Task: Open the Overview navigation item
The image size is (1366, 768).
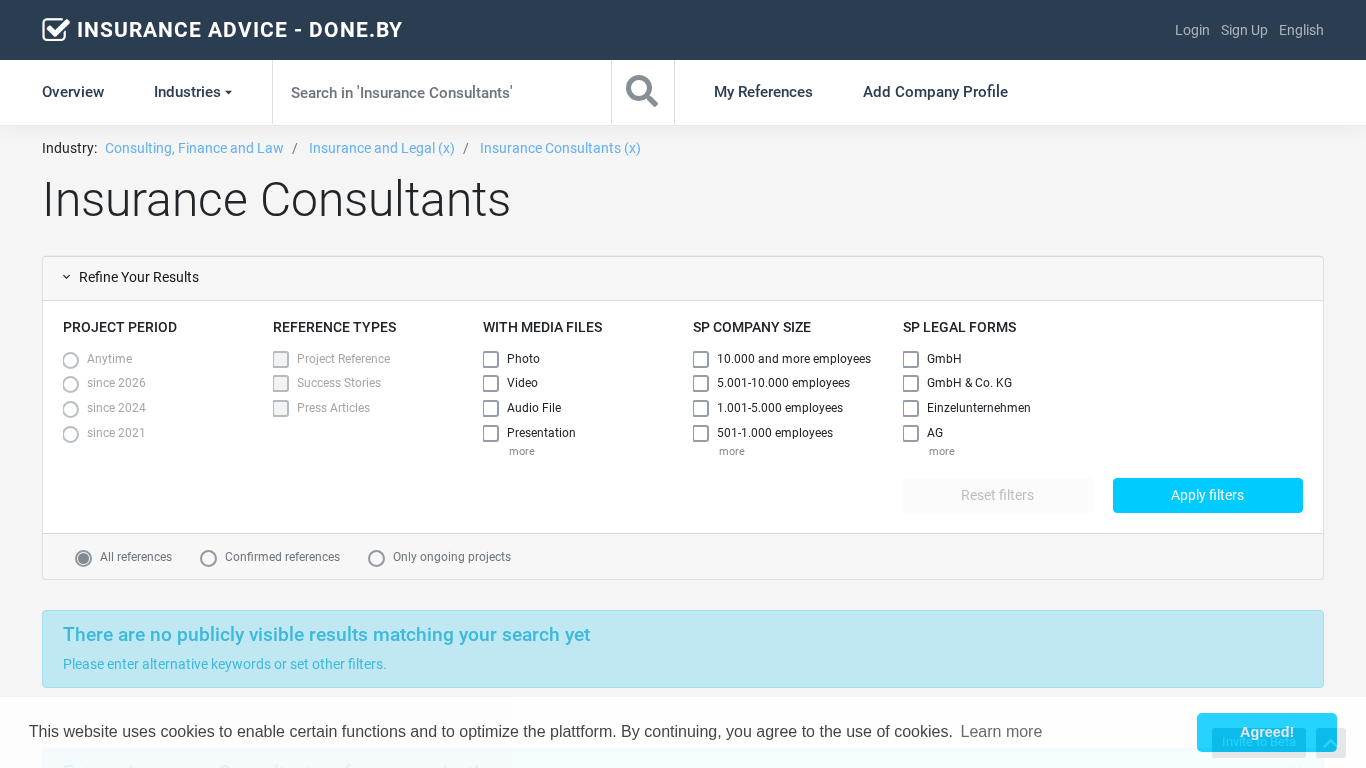Action: tap(73, 92)
